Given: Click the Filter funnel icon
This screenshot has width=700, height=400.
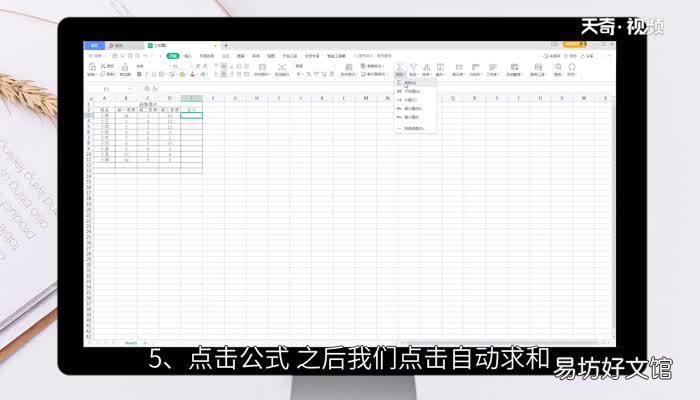Looking at the screenshot, I should tap(413, 67).
